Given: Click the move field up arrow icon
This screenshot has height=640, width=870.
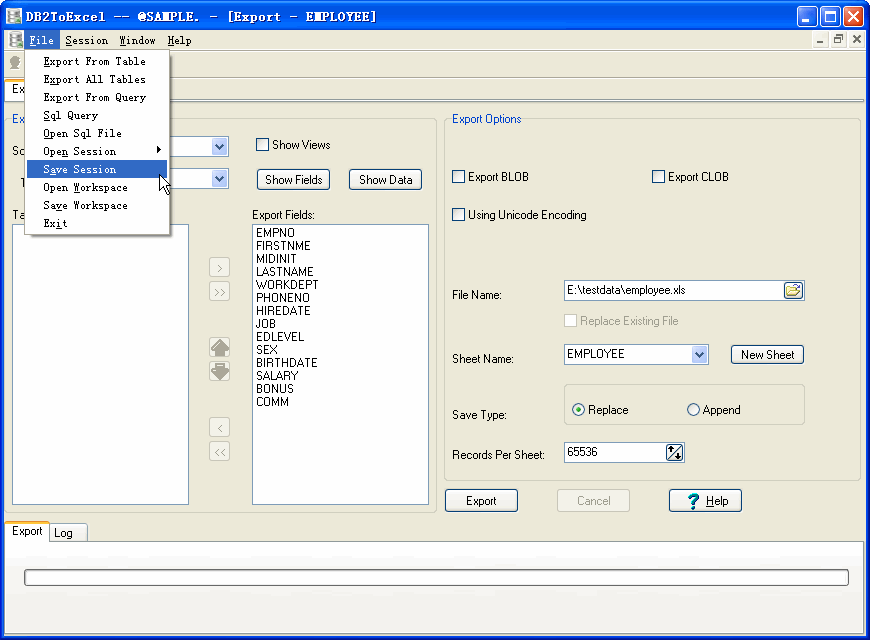Looking at the screenshot, I should 220,347.
